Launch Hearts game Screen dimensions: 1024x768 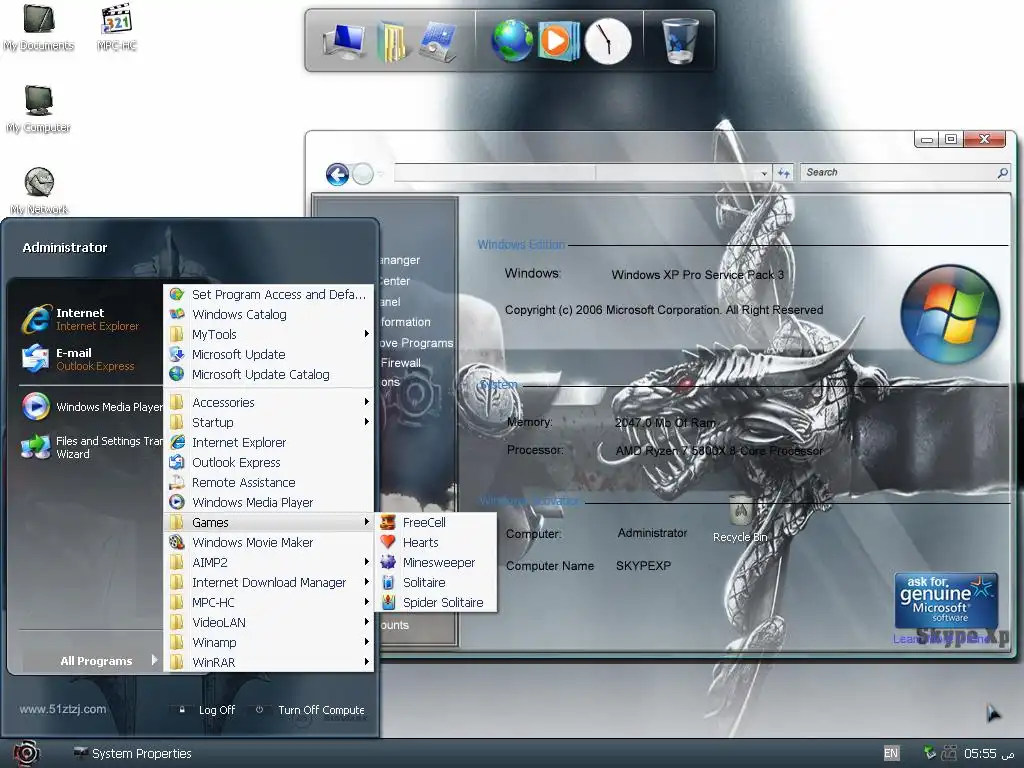click(x=436, y=543)
